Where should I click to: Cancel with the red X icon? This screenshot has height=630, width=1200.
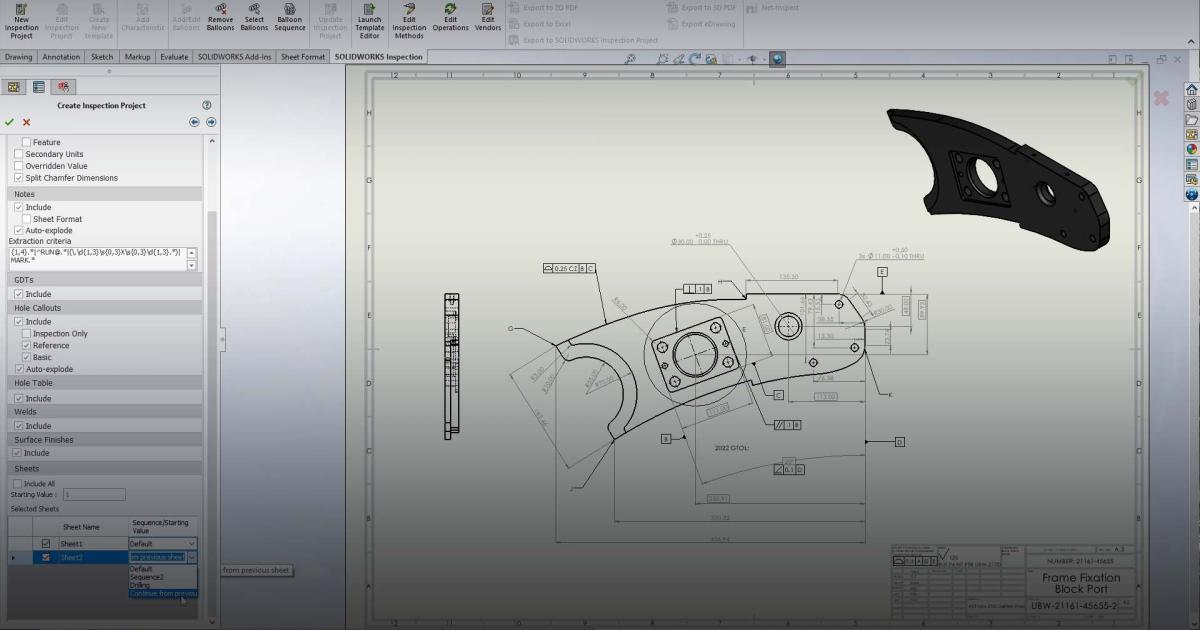[27, 122]
